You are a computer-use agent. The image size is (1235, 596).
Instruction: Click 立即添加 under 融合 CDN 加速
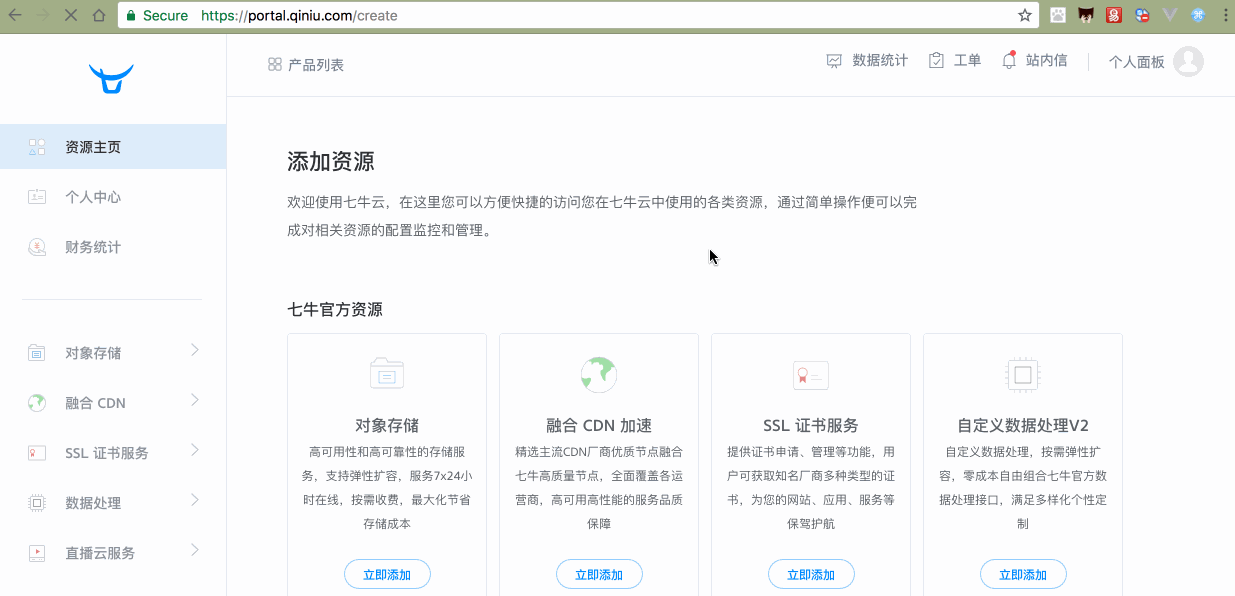click(x=599, y=574)
